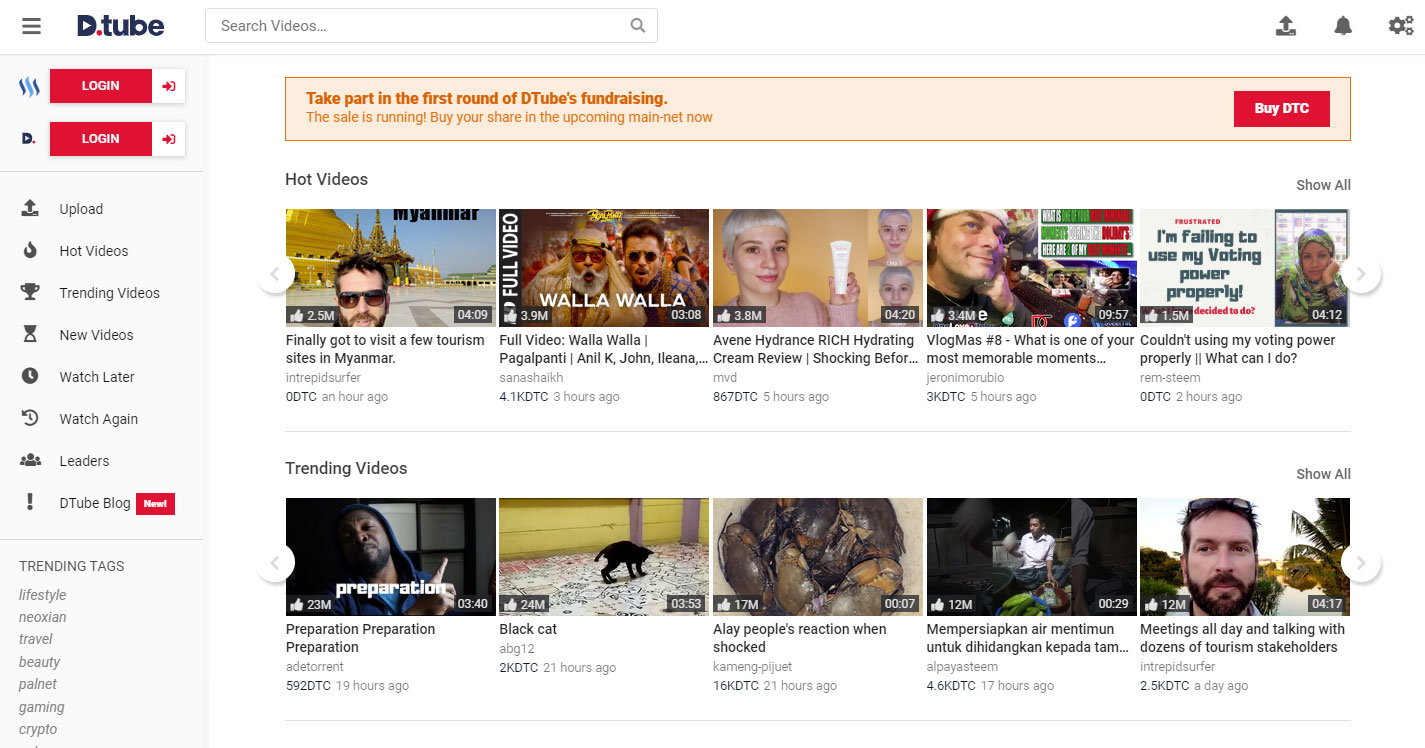Open the Avene Hydrance cream review thumbnail
The height and width of the screenshot is (748, 1425).
click(818, 268)
